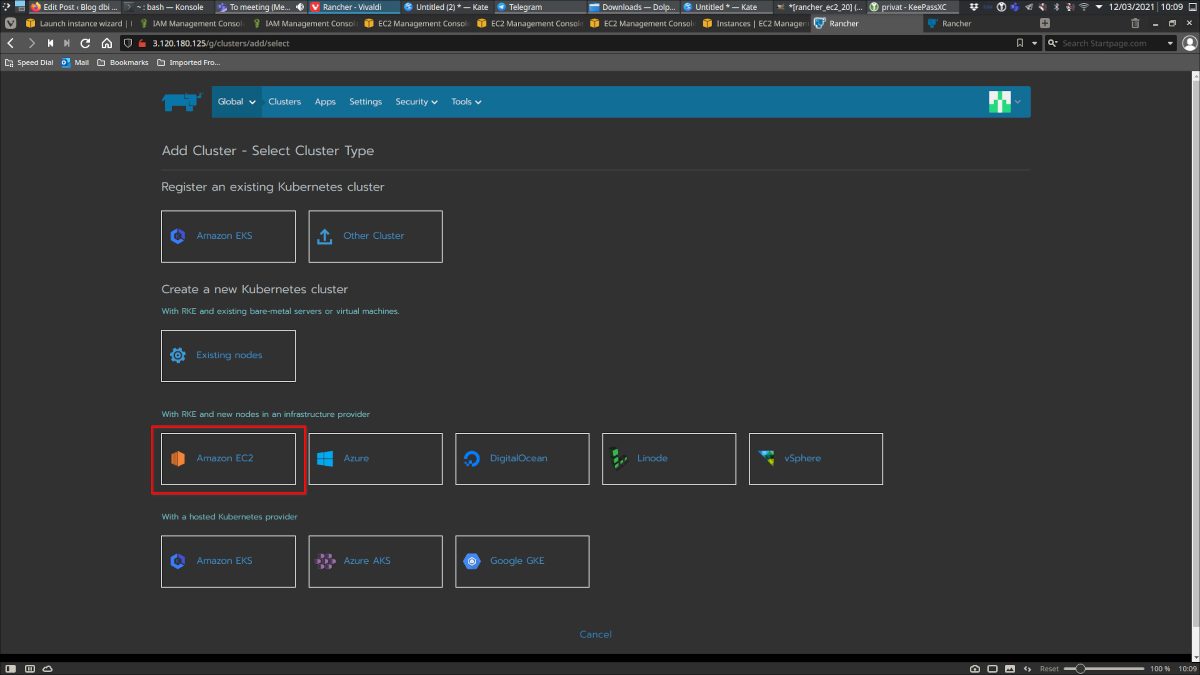Click the Linode logo icon
The image size is (1200, 675).
619,459
